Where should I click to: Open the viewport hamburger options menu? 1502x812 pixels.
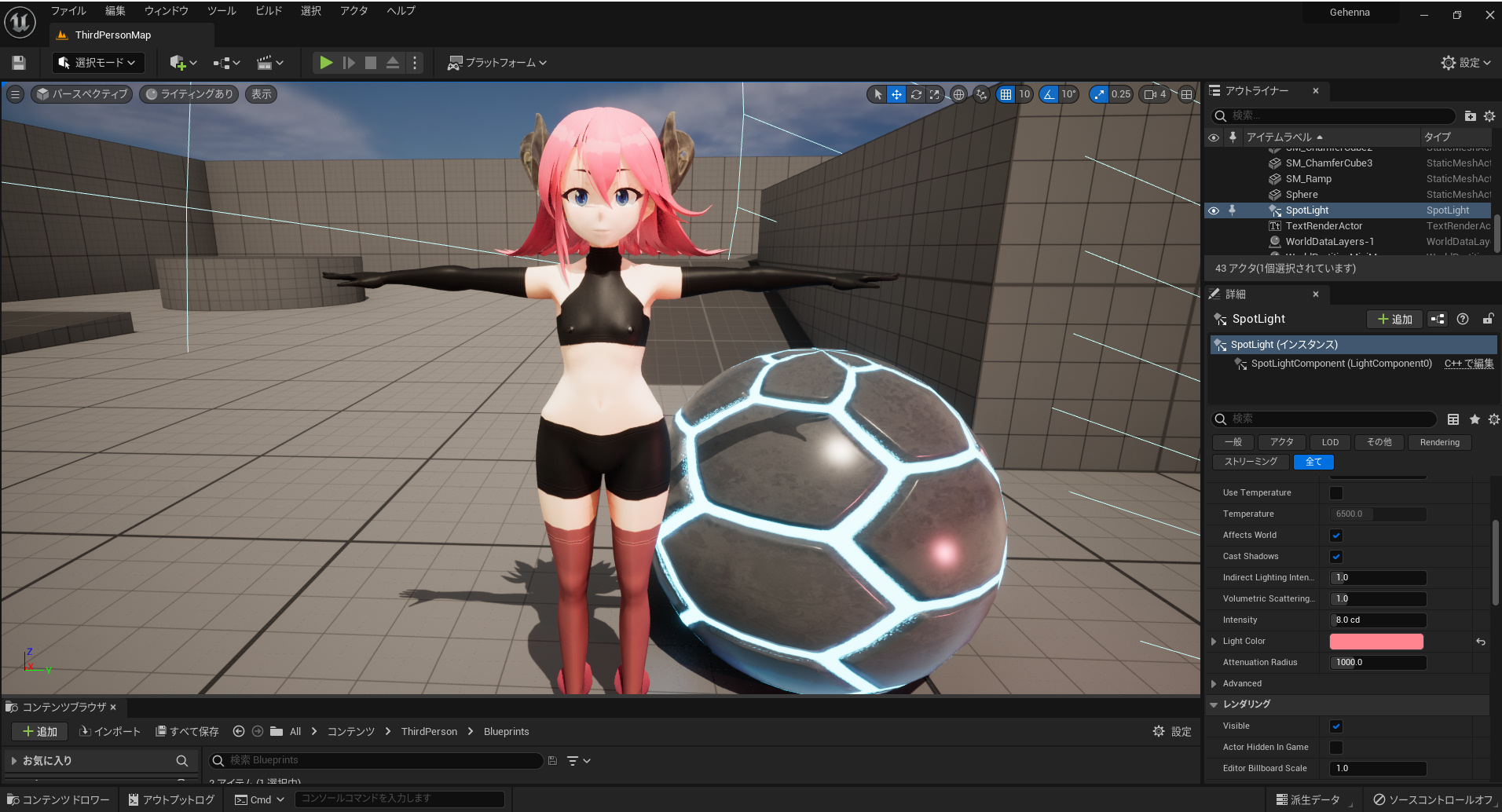pyautogui.click(x=15, y=94)
